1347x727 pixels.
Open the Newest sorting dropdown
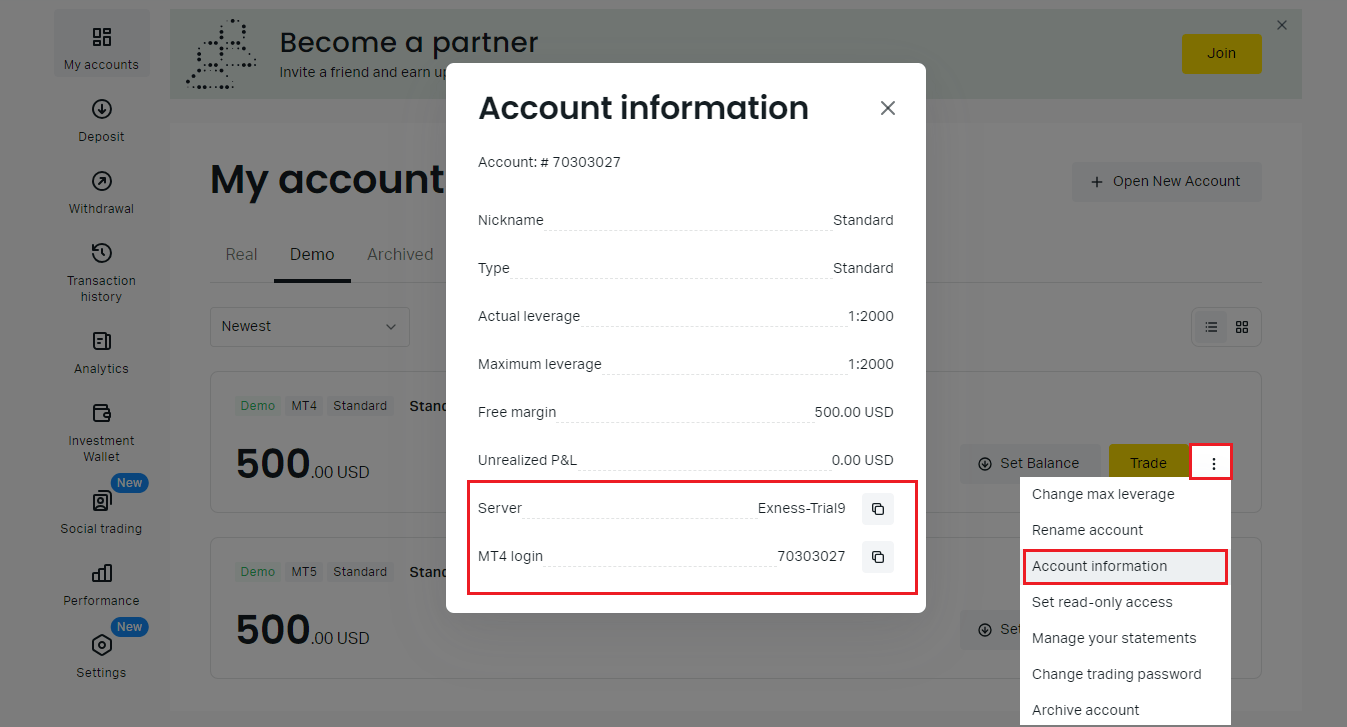pyautogui.click(x=309, y=327)
